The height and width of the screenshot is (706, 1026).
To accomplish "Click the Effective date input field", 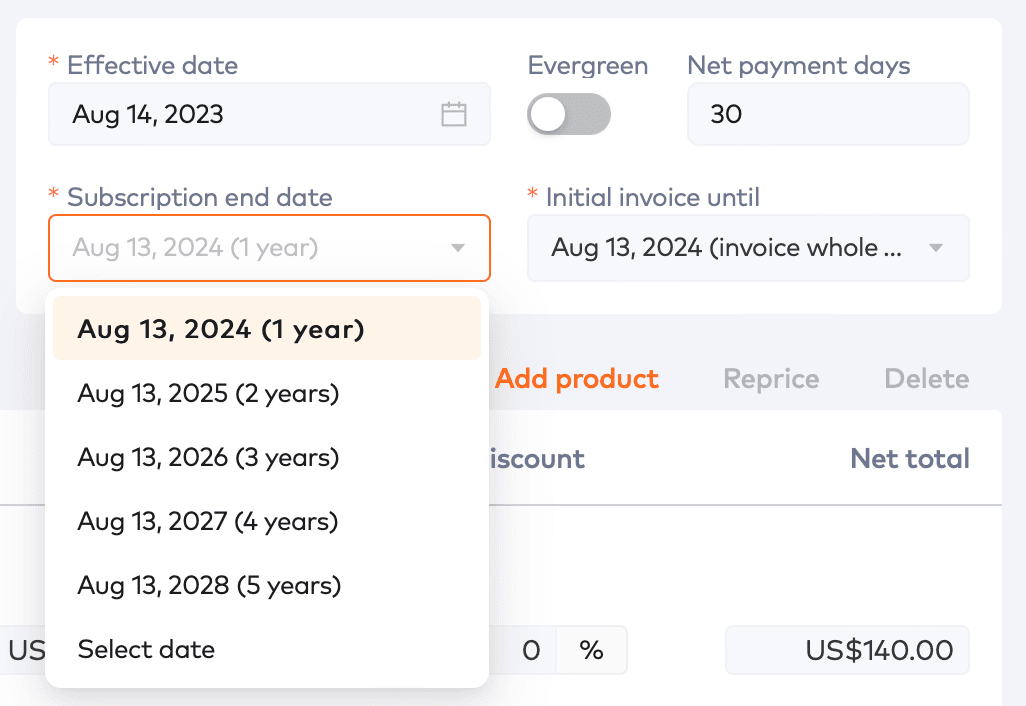I will tap(269, 114).
